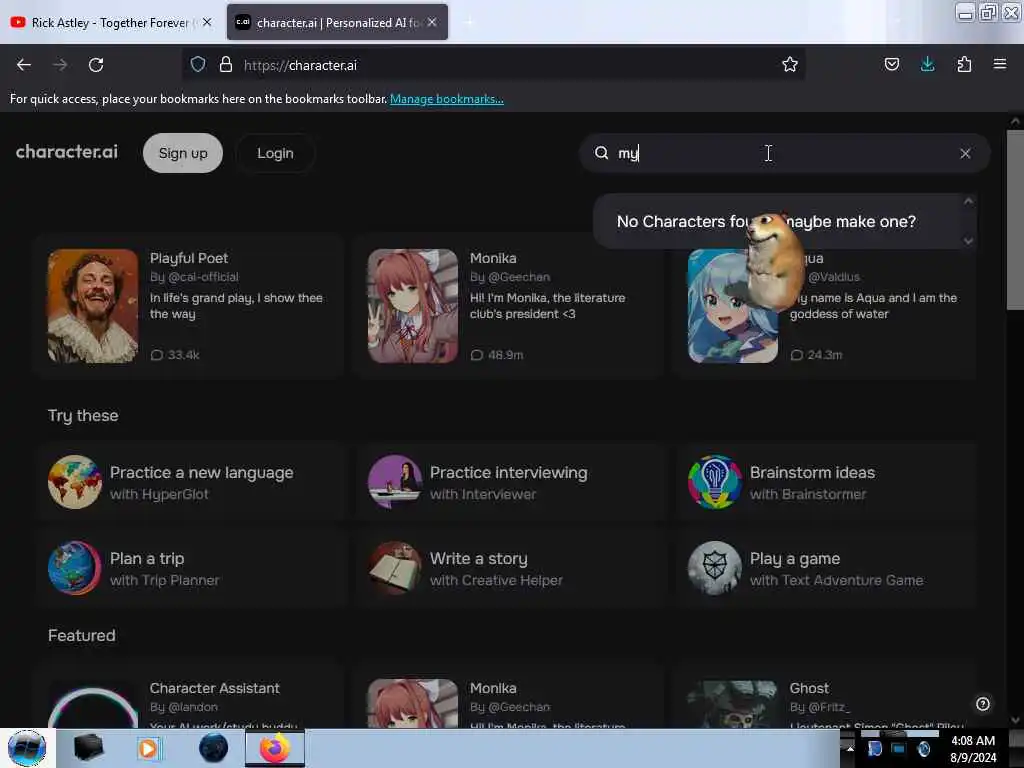
Task: Open the top Monika character card
Action: pos(509,306)
